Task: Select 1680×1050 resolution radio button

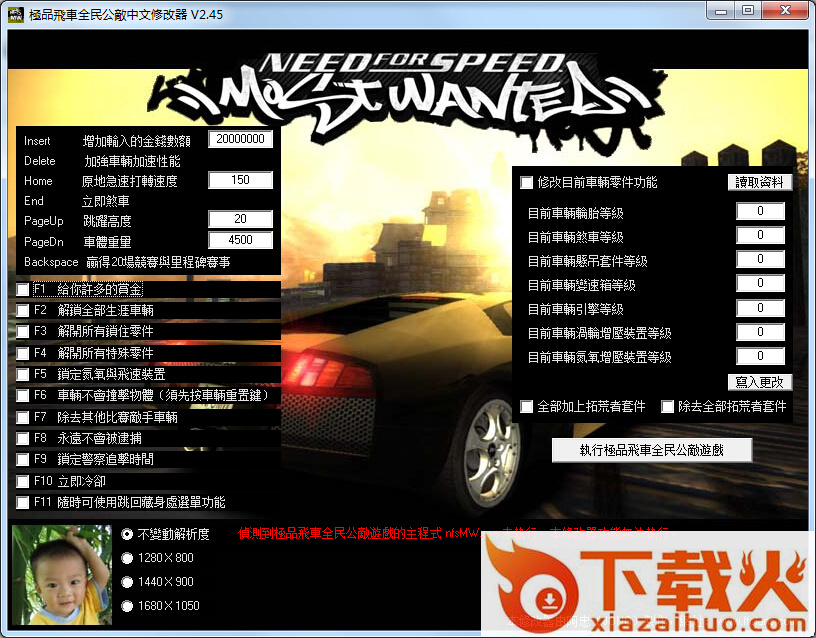Action: coord(127,606)
